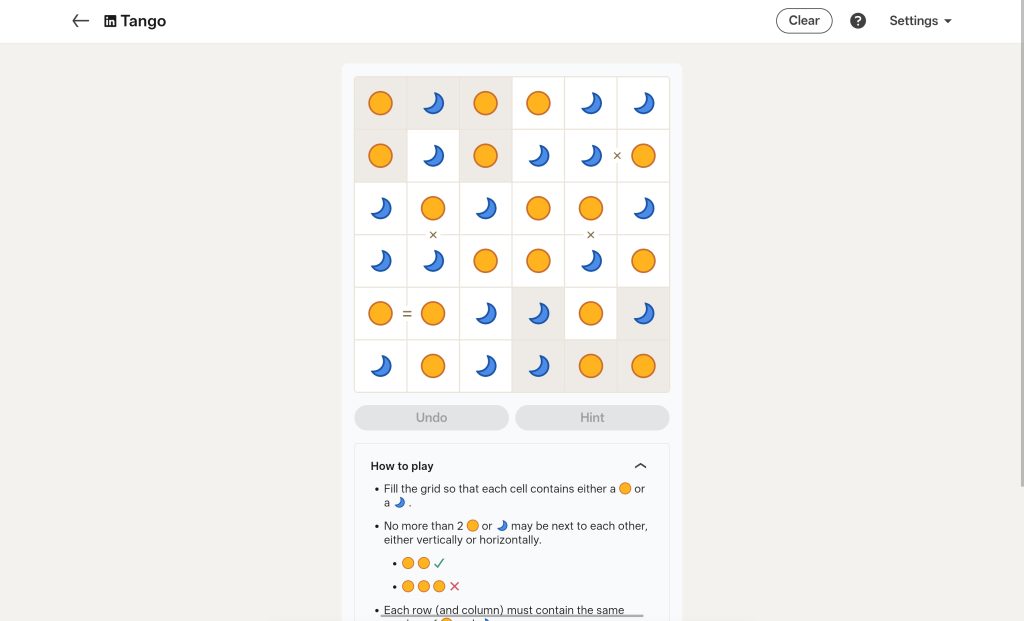Click the moon in the top-right grid cell
Image resolution: width=1024 pixels, height=621 pixels.
click(x=643, y=103)
